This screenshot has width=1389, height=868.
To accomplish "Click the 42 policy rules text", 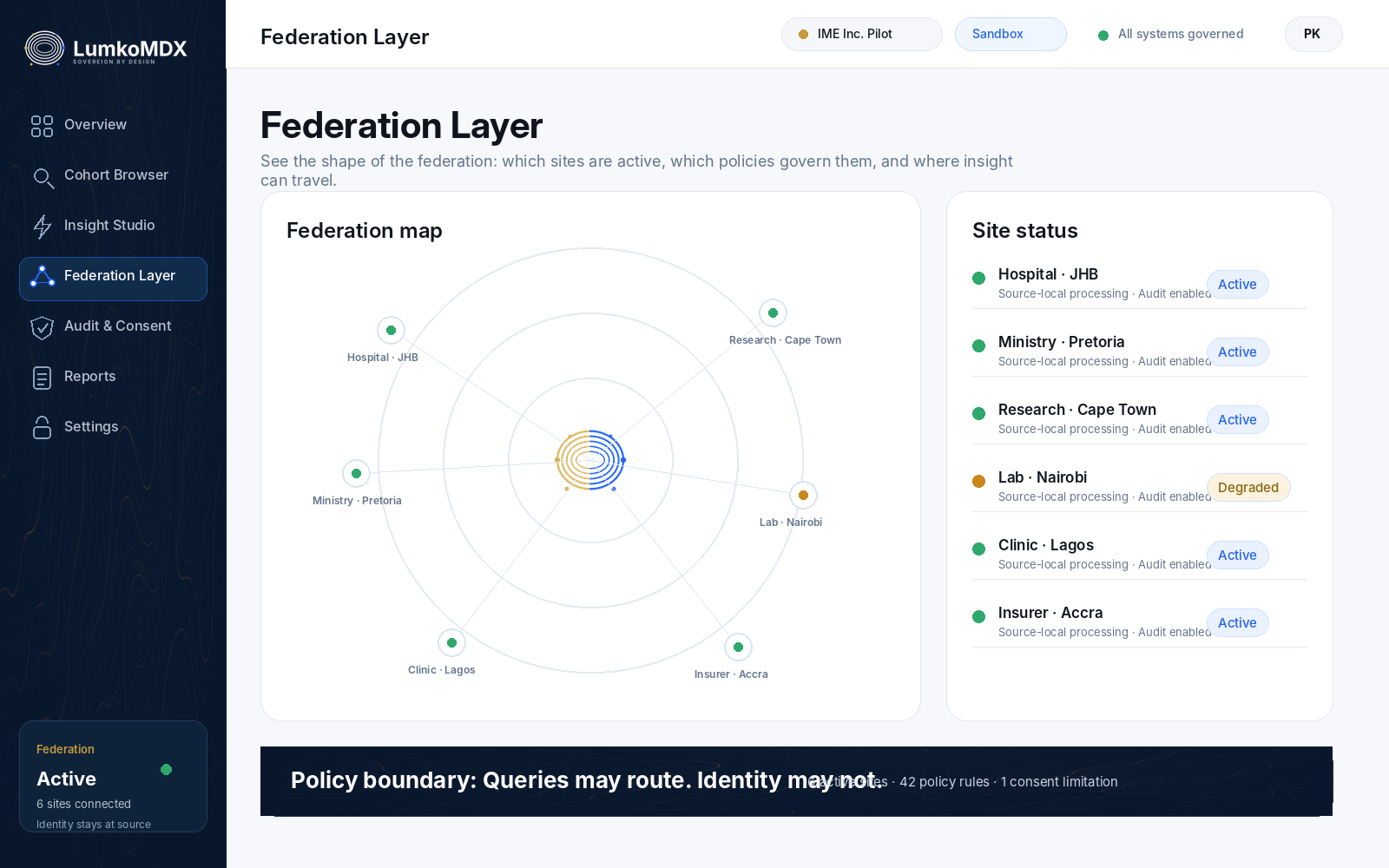I will click(x=945, y=782).
